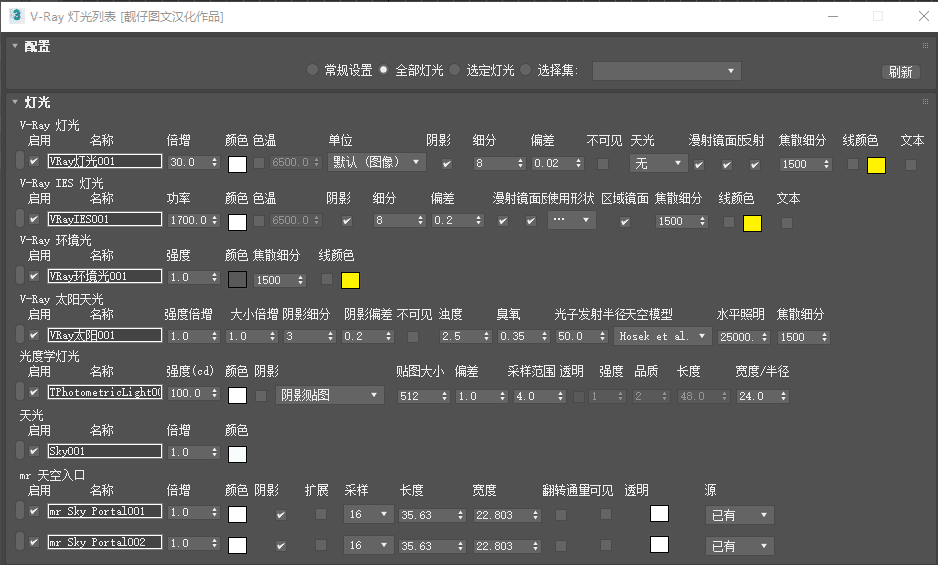Collapse the 配置 rollout
938x565 pixels.
click(x=15, y=46)
